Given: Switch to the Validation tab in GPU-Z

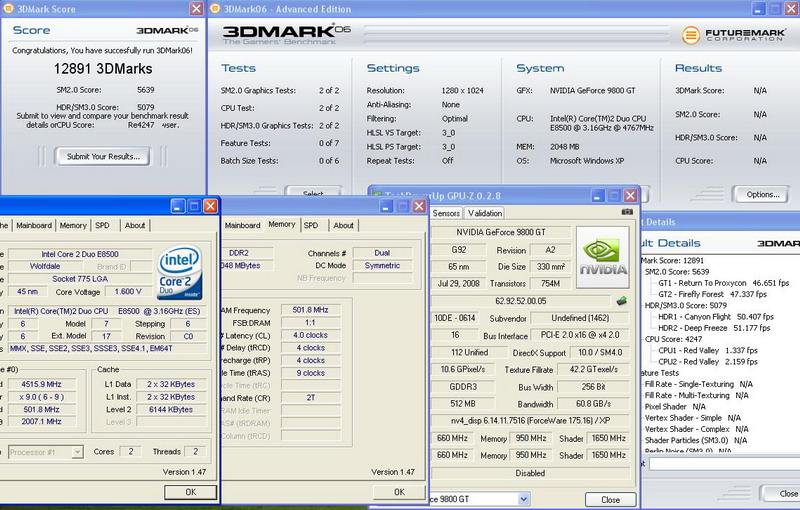Looking at the screenshot, I should (485, 213).
